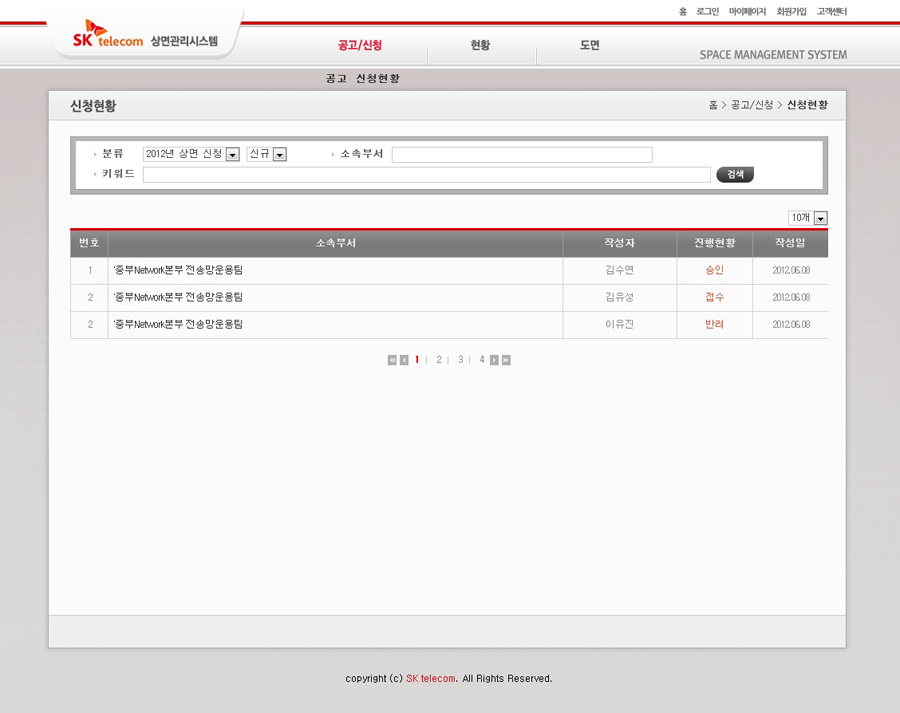Click the 진행현황 column header
The height and width of the screenshot is (713, 900).
[715, 243]
